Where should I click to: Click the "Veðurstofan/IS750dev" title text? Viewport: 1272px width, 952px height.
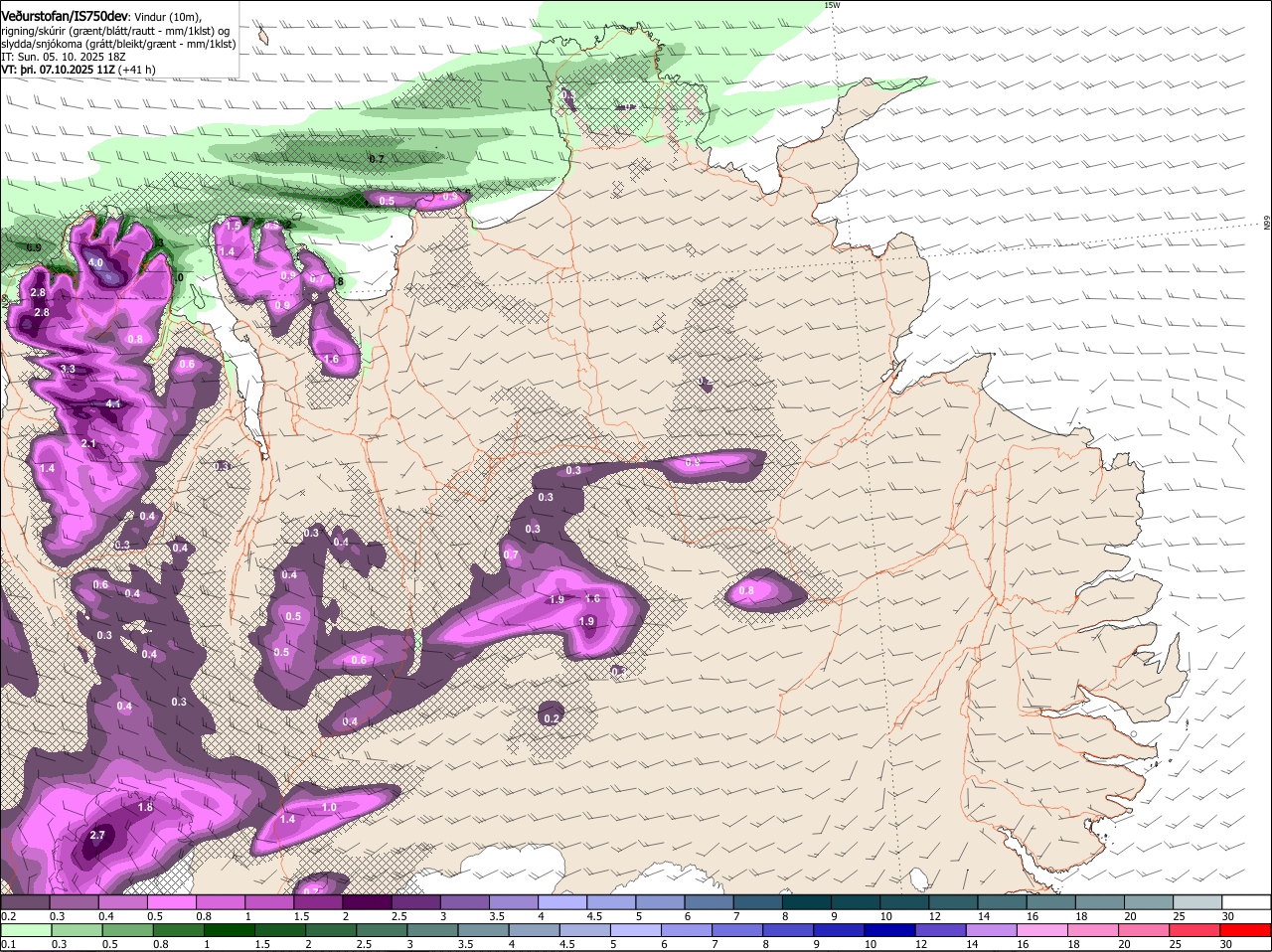click(65, 16)
